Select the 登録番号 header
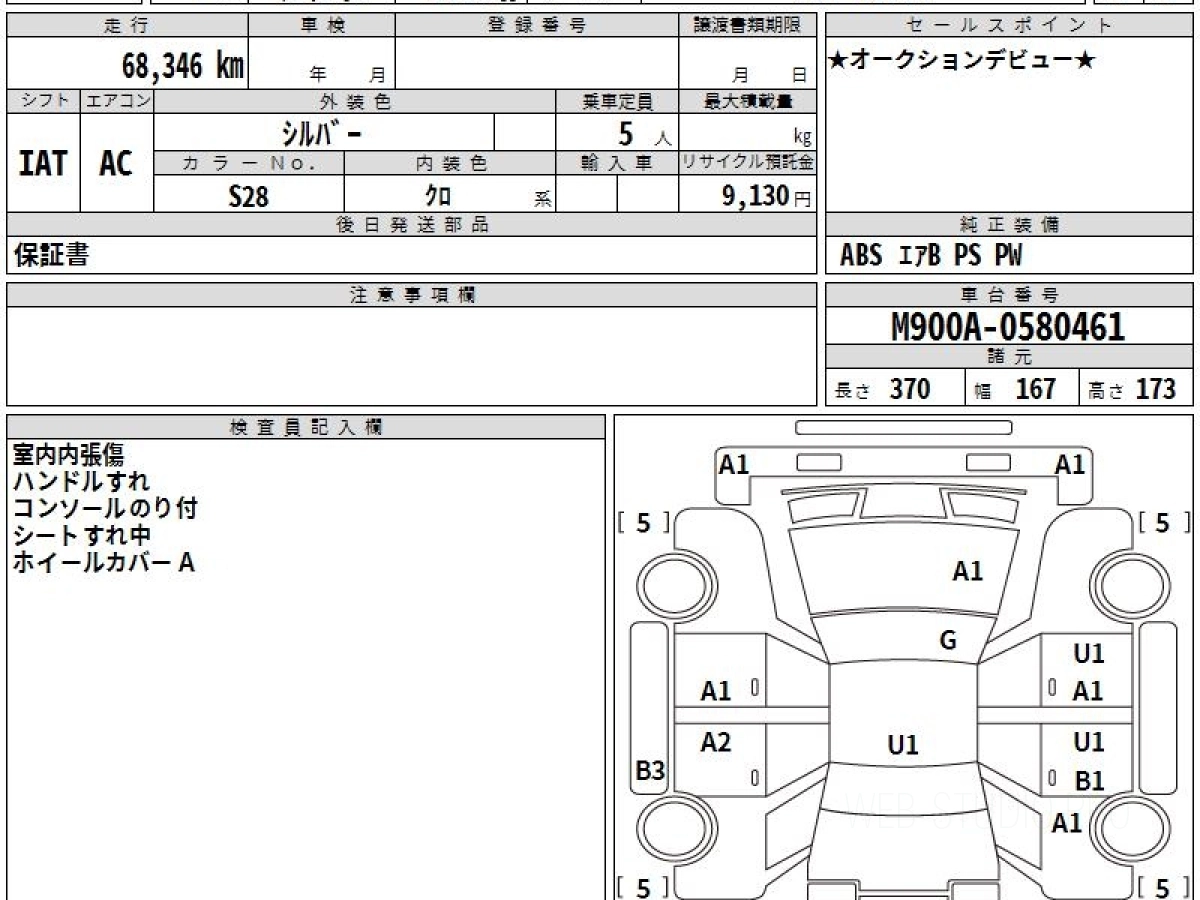The height and width of the screenshot is (900, 1200). coord(537,26)
